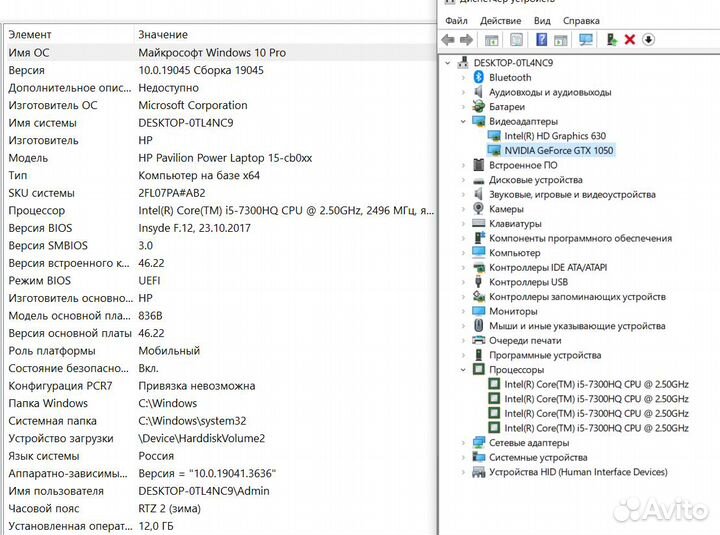Screen dimensions: 720x535
Task: Click the SKU value 2FL07PA#AB2
Action: coord(172,193)
